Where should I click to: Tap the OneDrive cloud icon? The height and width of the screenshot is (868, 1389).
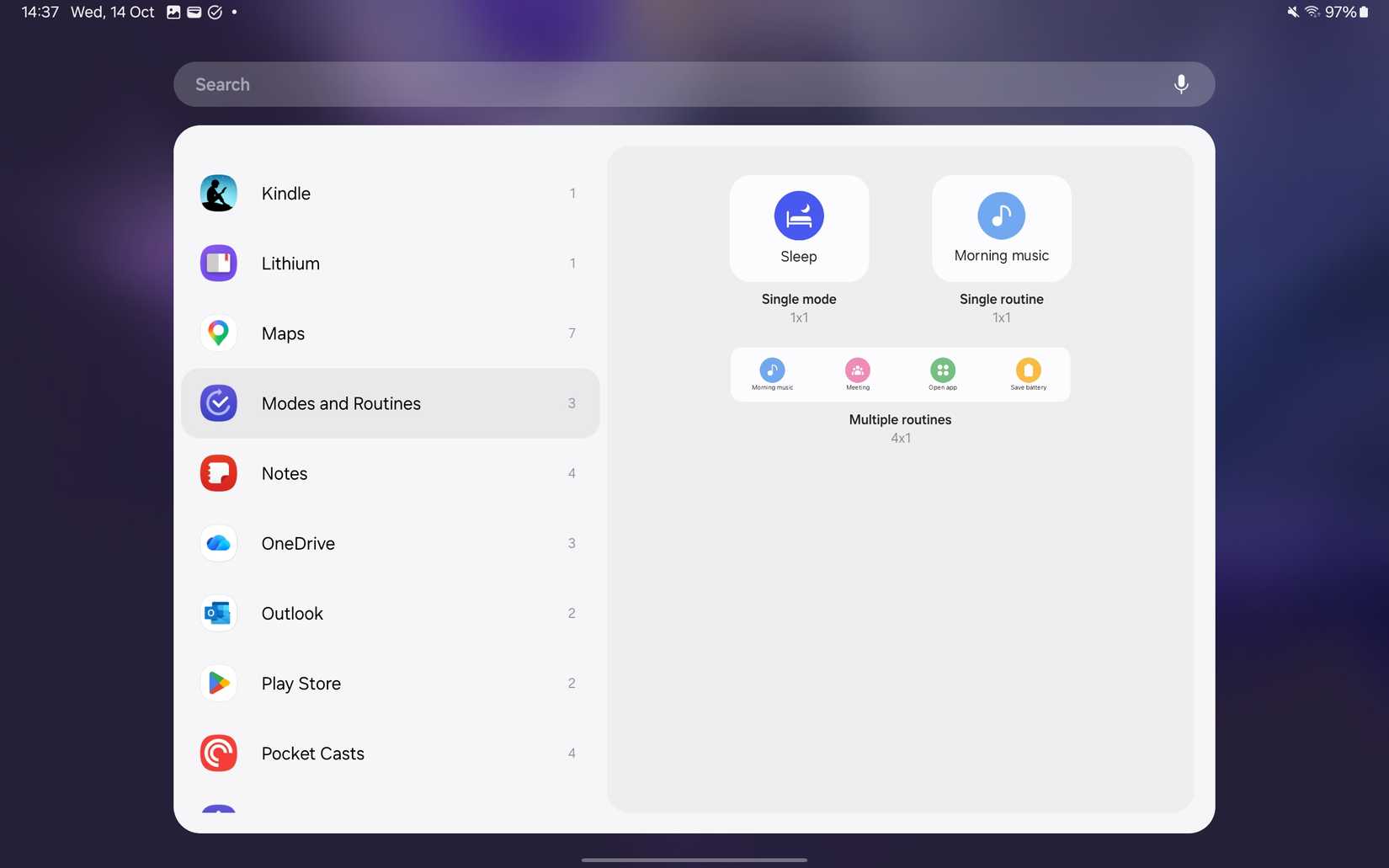(x=218, y=543)
